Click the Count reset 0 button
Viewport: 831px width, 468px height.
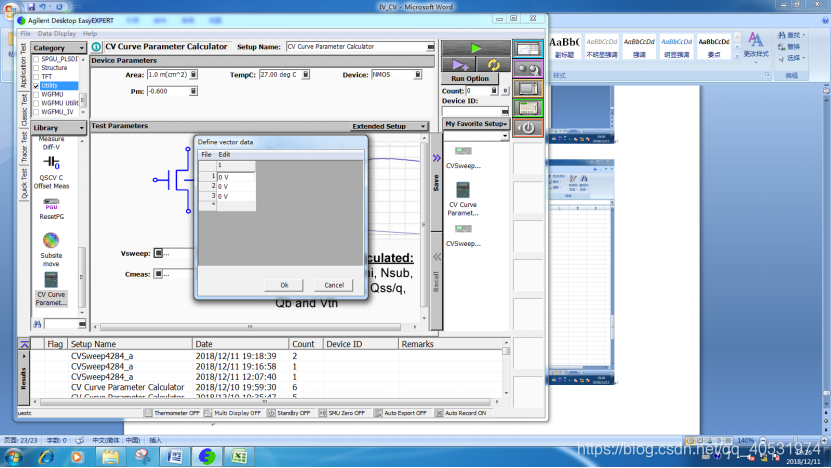tap(505, 91)
